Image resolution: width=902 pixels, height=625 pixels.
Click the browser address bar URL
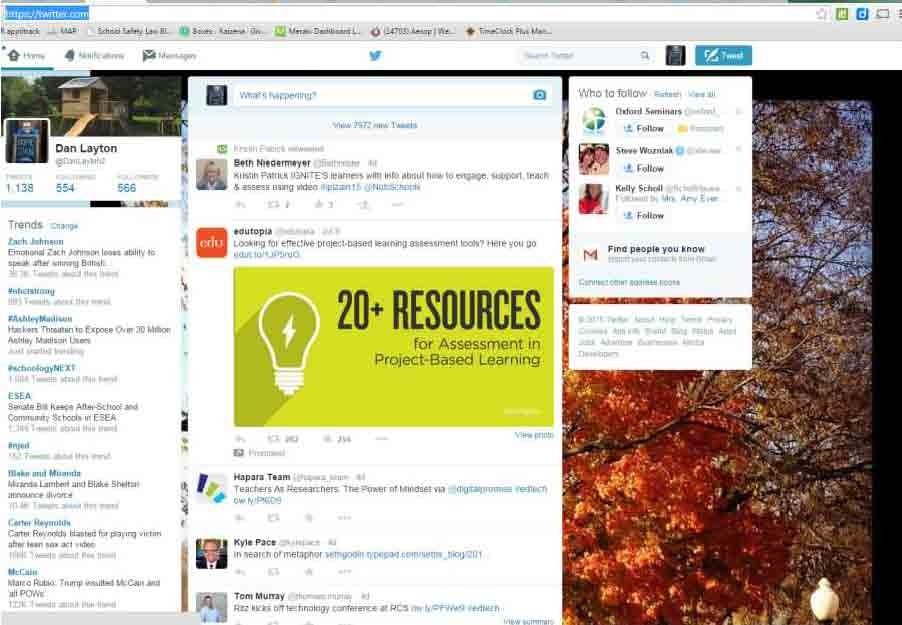(x=46, y=13)
